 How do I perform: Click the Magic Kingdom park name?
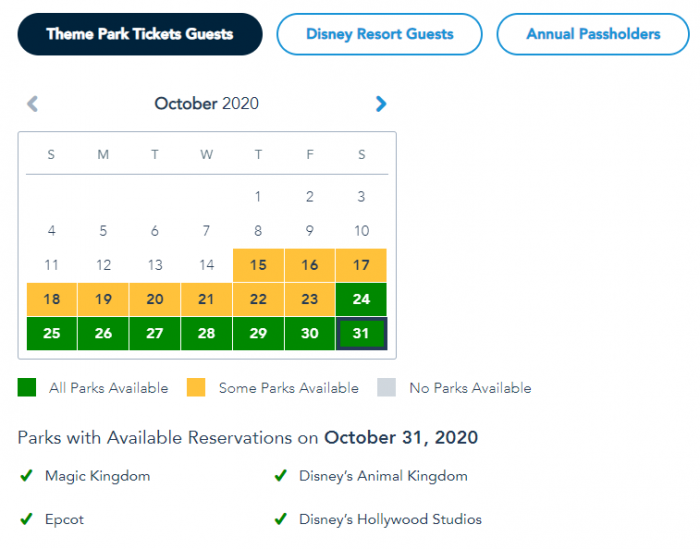tap(97, 476)
